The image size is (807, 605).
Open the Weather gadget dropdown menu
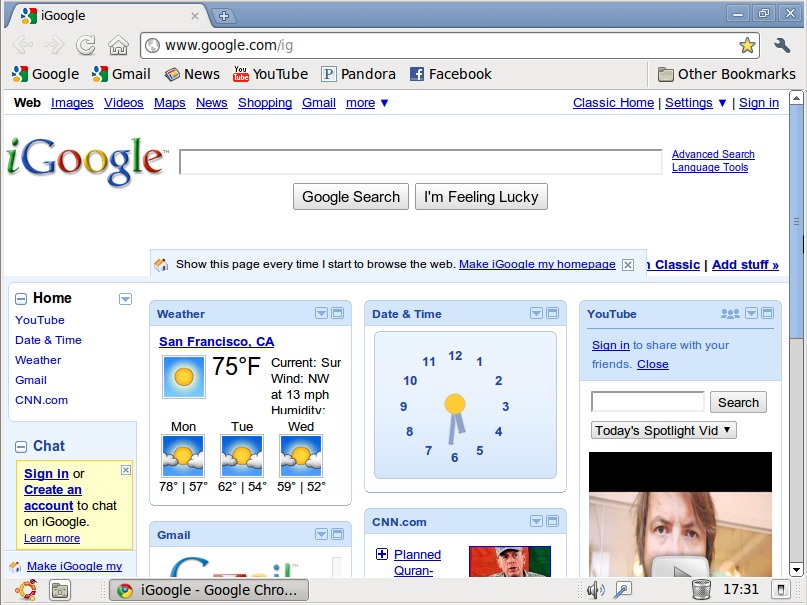pos(321,313)
